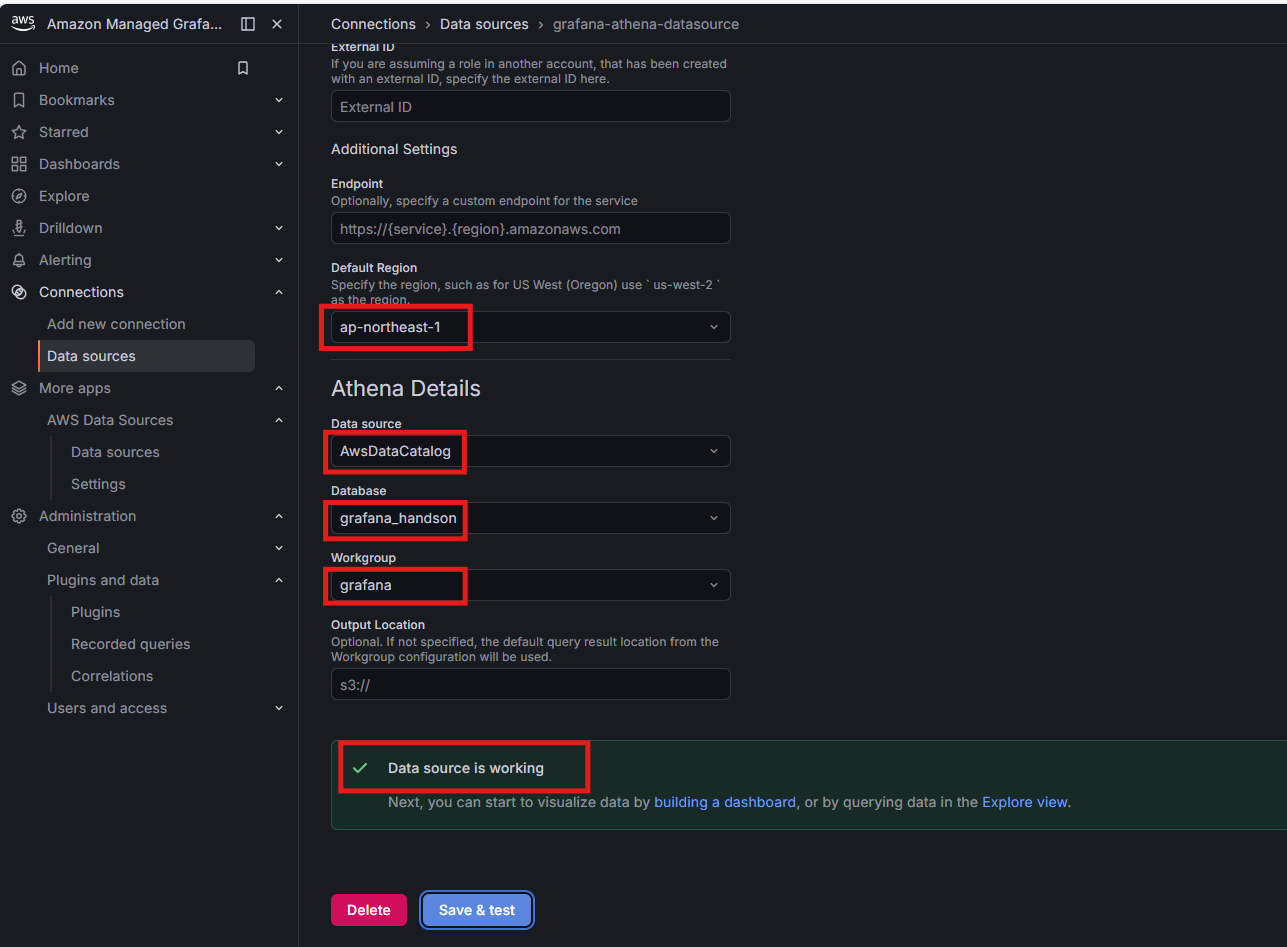Viewport: 1287px width, 947px height.
Task: Collapse the Plugins and data submenu
Action: click(x=279, y=580)
